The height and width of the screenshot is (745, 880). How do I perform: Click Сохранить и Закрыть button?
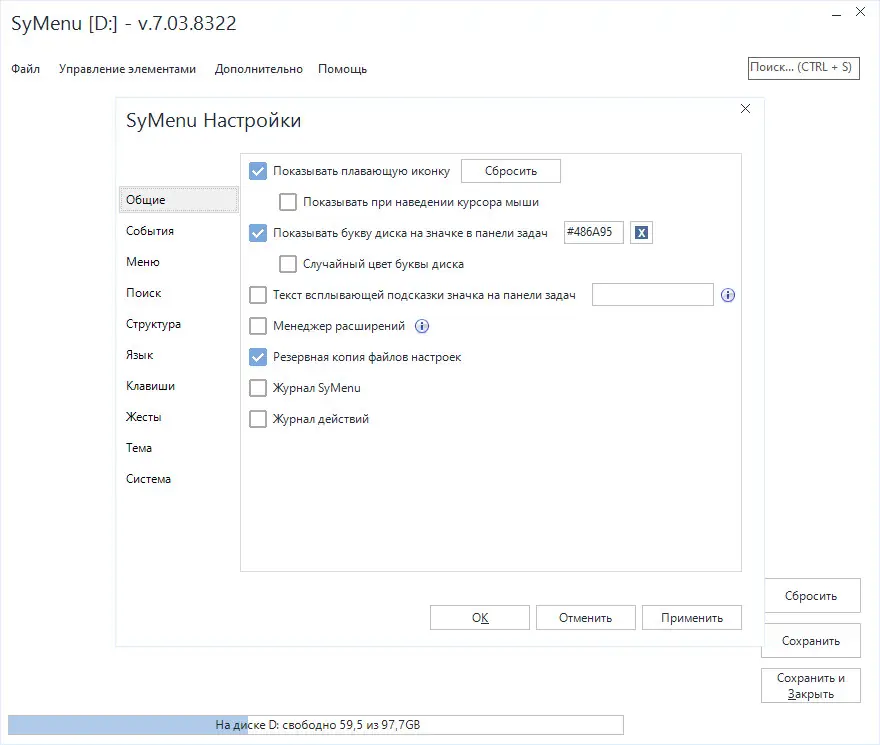[x=811, y=685]
